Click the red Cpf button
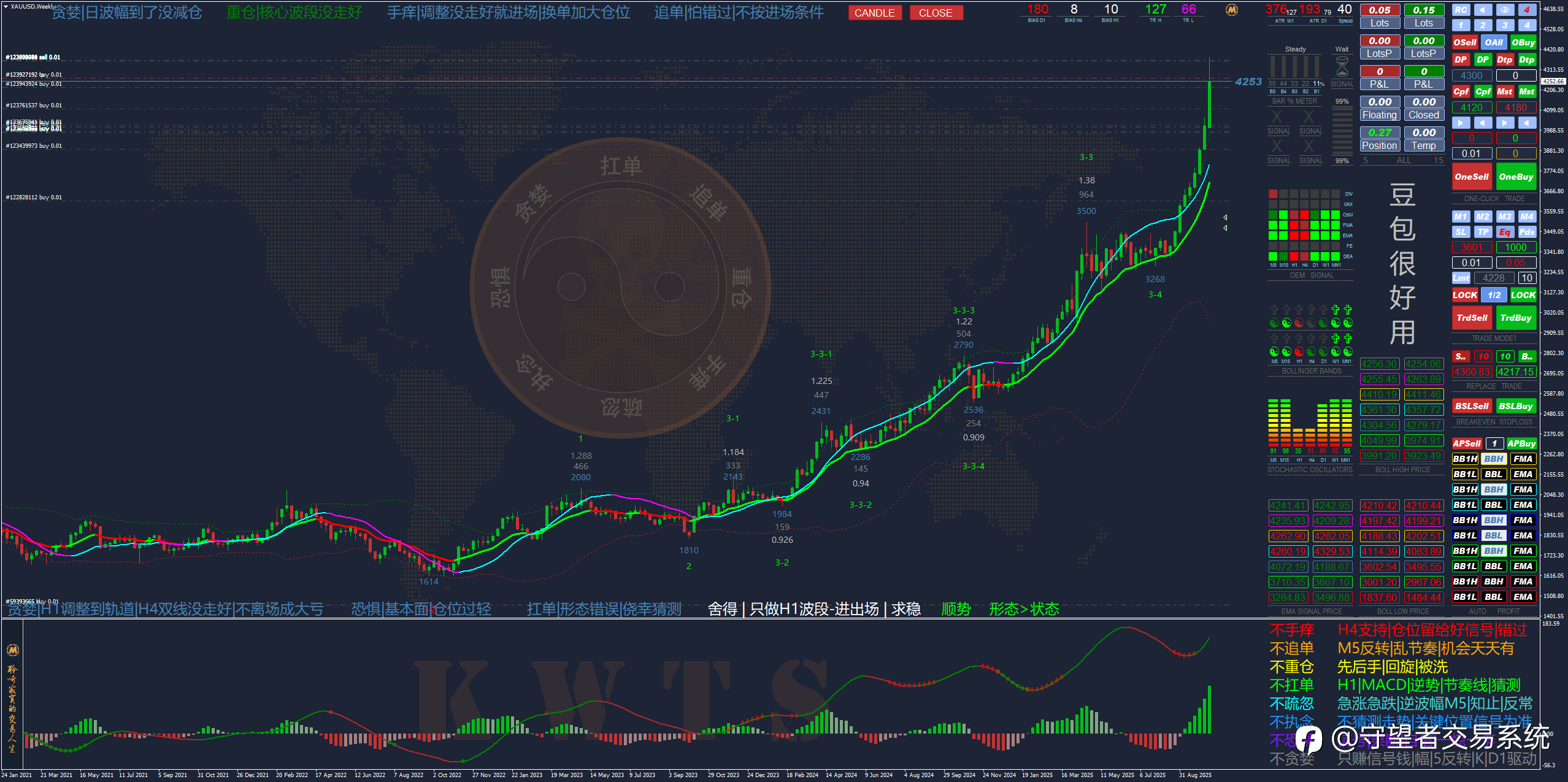1568x782 pixels. tap(1461, 91)
